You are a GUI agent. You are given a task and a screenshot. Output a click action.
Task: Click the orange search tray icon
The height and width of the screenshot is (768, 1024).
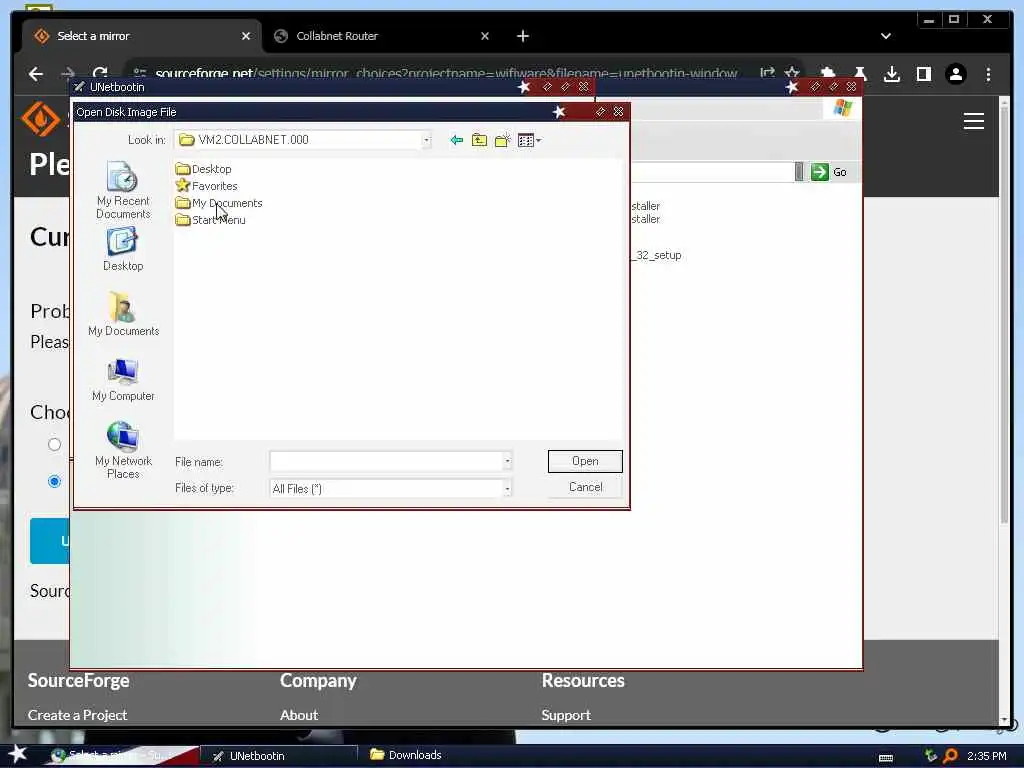(950, 756)
